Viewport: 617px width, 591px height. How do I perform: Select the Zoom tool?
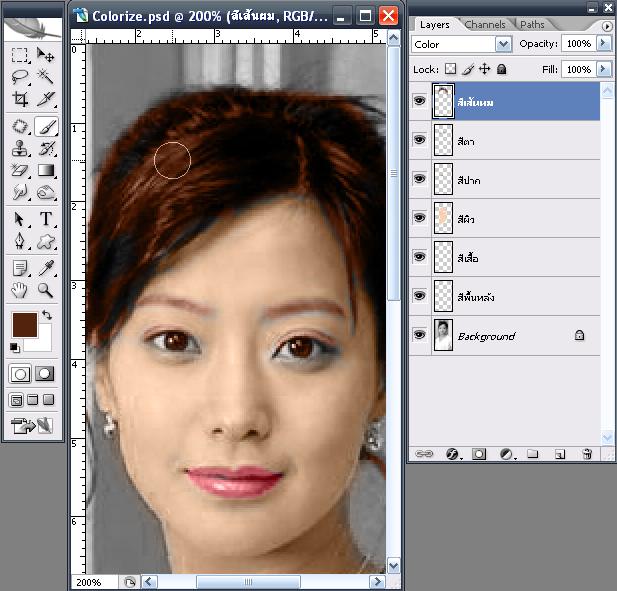pyautogui.click(x=46, y=290)
